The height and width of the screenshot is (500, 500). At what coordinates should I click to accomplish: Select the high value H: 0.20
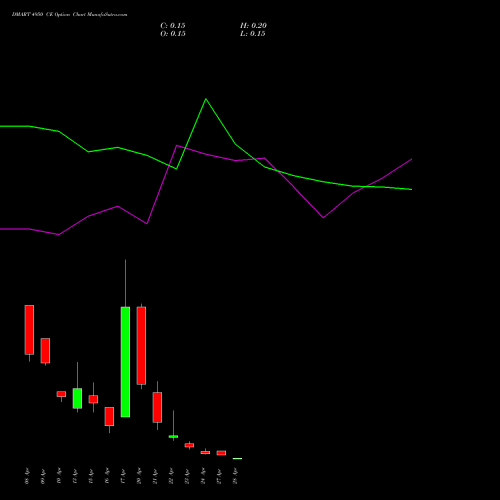pyautogui.click(x=253, y=26)
